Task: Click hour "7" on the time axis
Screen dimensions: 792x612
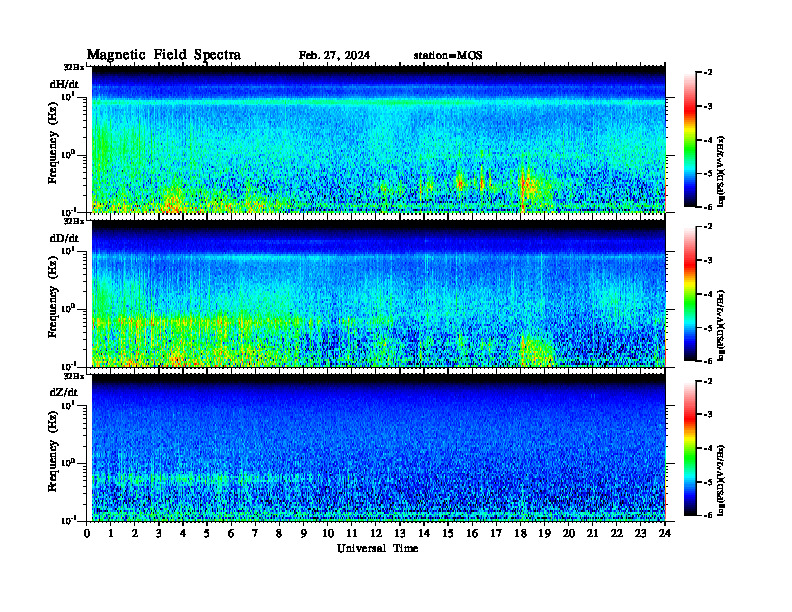Action: tap(255, 534)
